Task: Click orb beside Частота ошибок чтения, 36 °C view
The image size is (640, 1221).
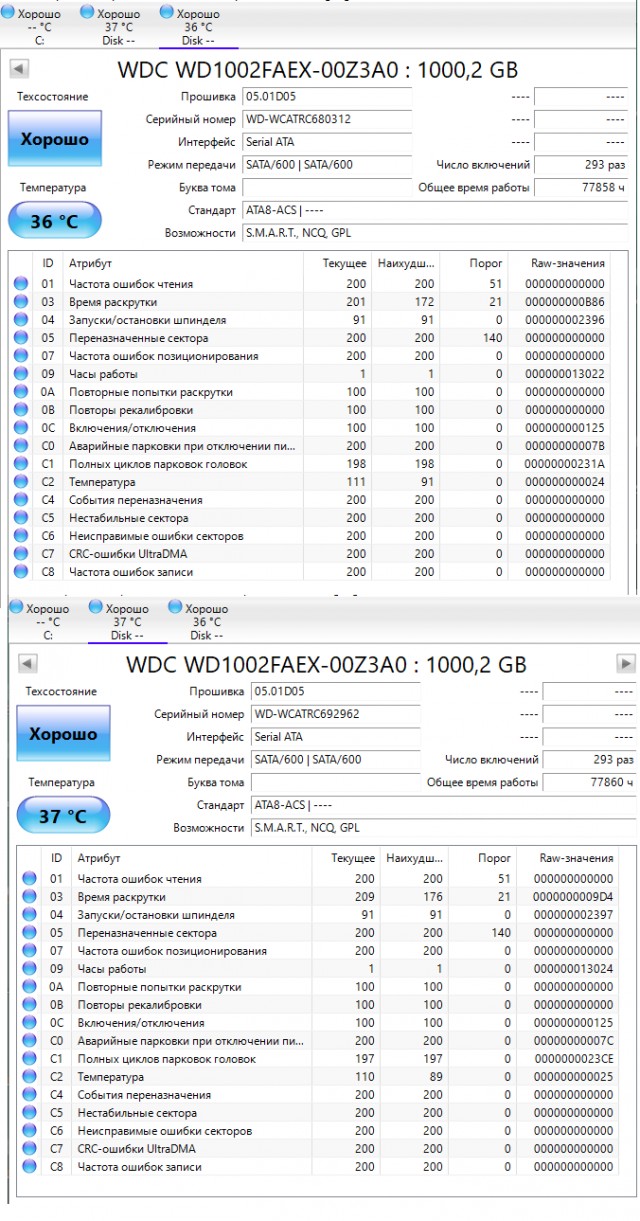Action: (x=20, y=284)
